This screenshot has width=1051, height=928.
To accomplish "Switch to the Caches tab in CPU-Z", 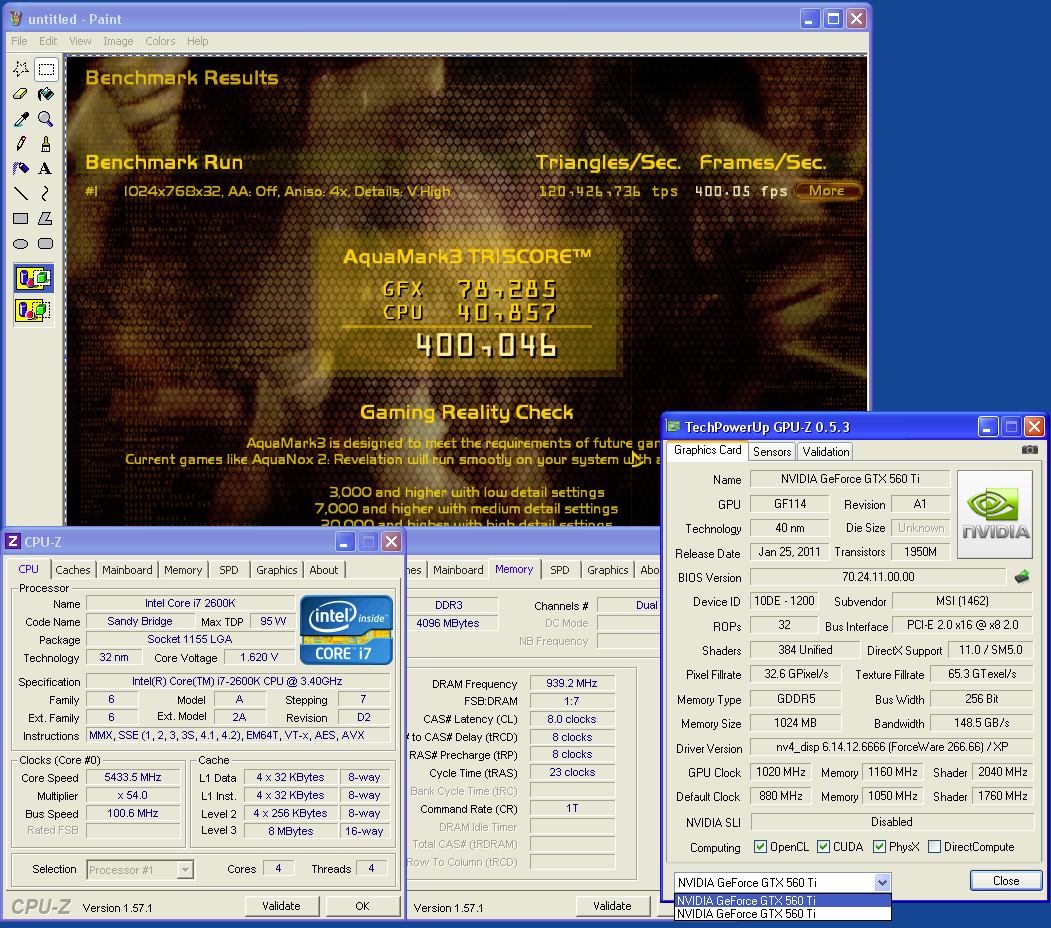I will tap(72, 570).
